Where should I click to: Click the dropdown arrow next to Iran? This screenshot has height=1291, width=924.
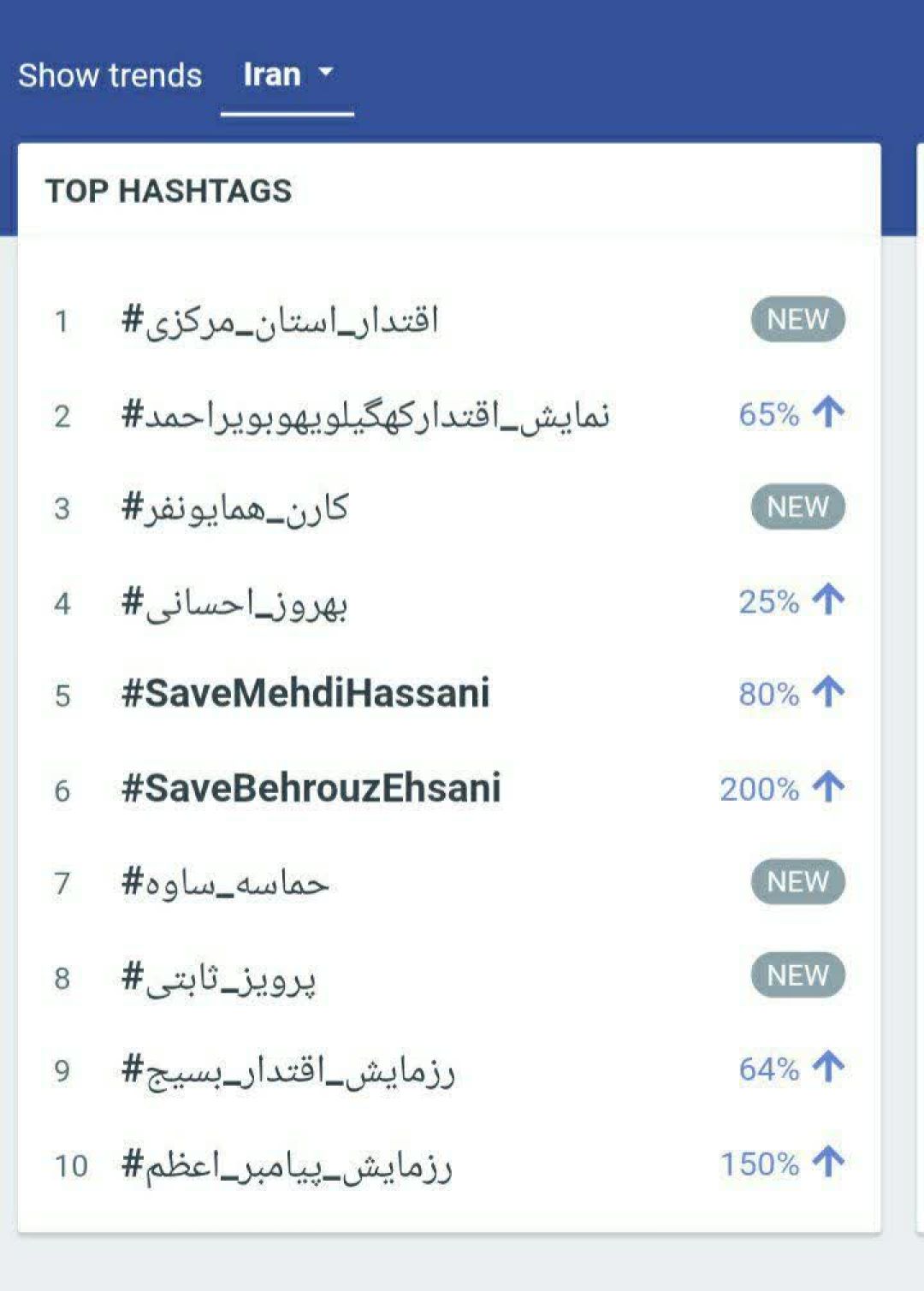pos(326,74)
